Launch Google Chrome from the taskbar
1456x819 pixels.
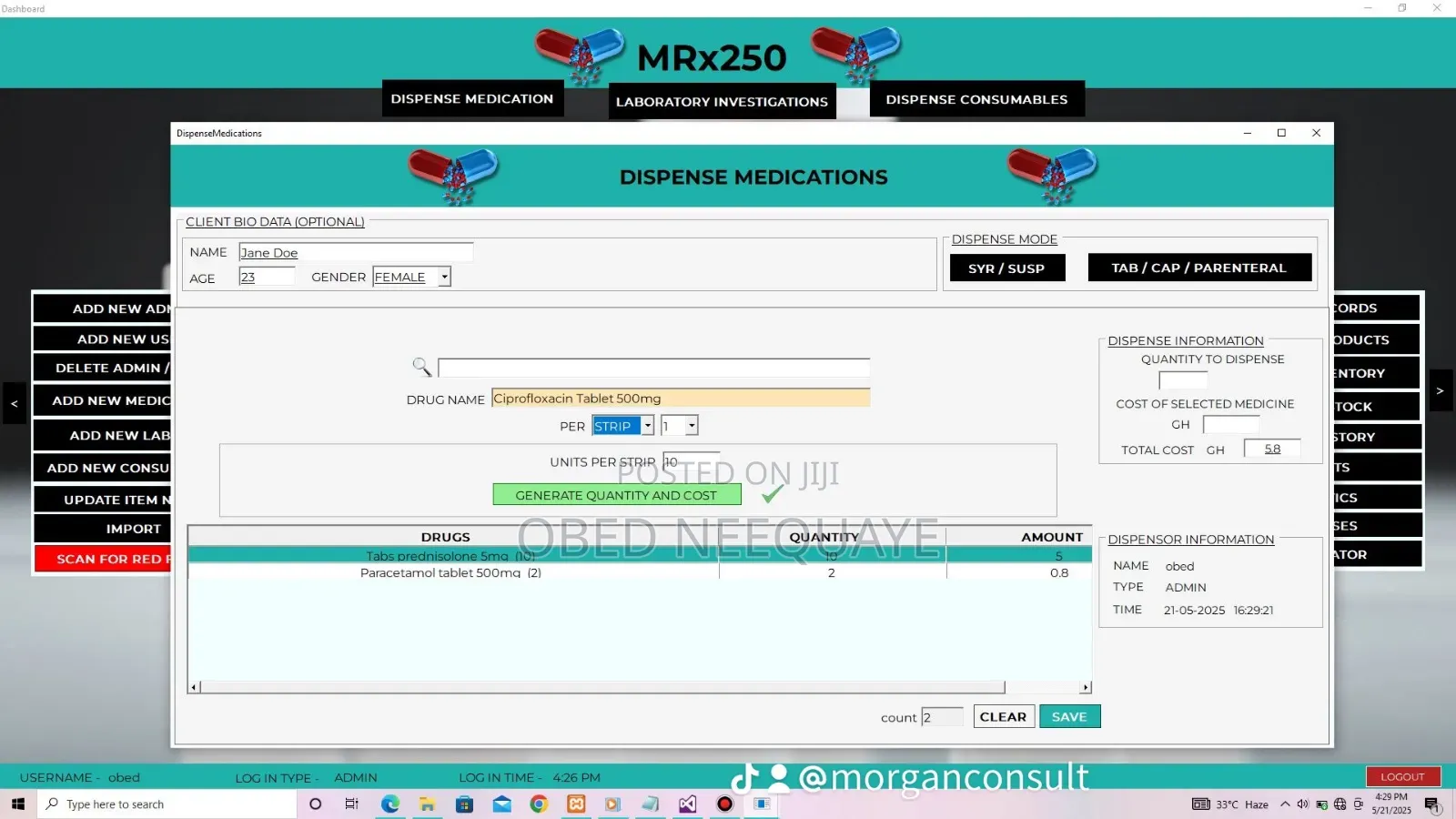coord(539,804)
